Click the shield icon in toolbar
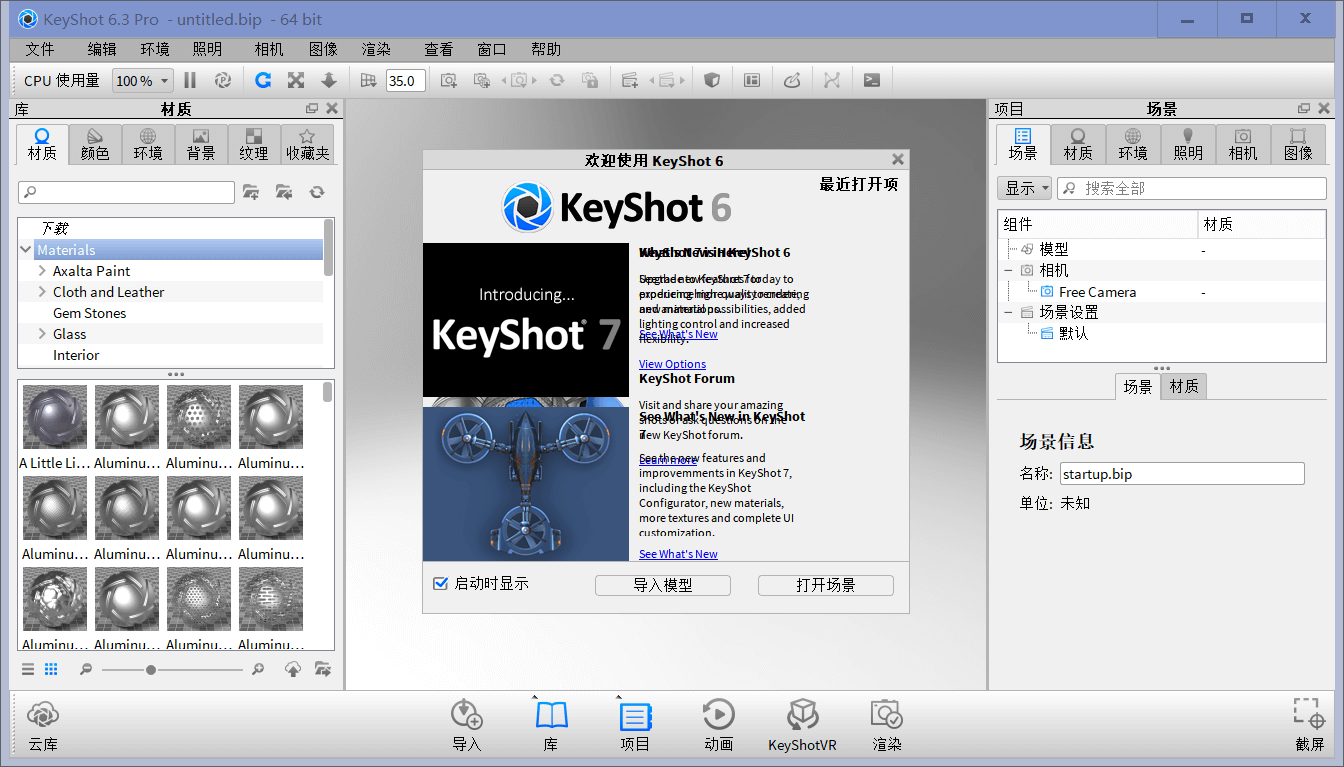The height and width of the screenshot is (767, 1344). [712, 81]
